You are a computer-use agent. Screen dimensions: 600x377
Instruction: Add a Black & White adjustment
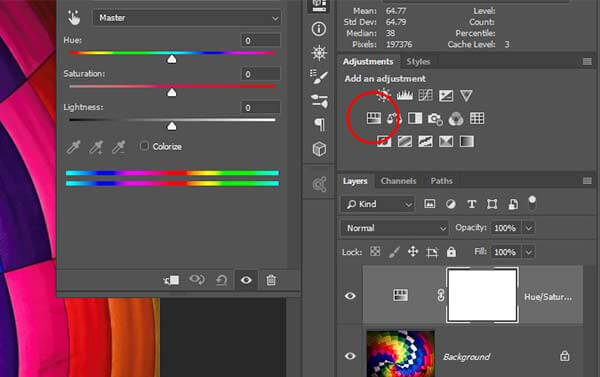coord(415,118)
